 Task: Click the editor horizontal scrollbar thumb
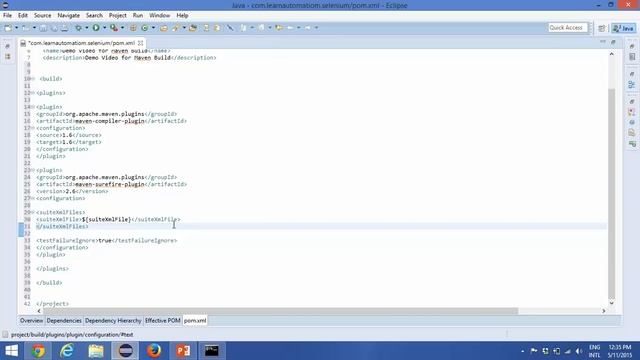(x=281, y=311)
